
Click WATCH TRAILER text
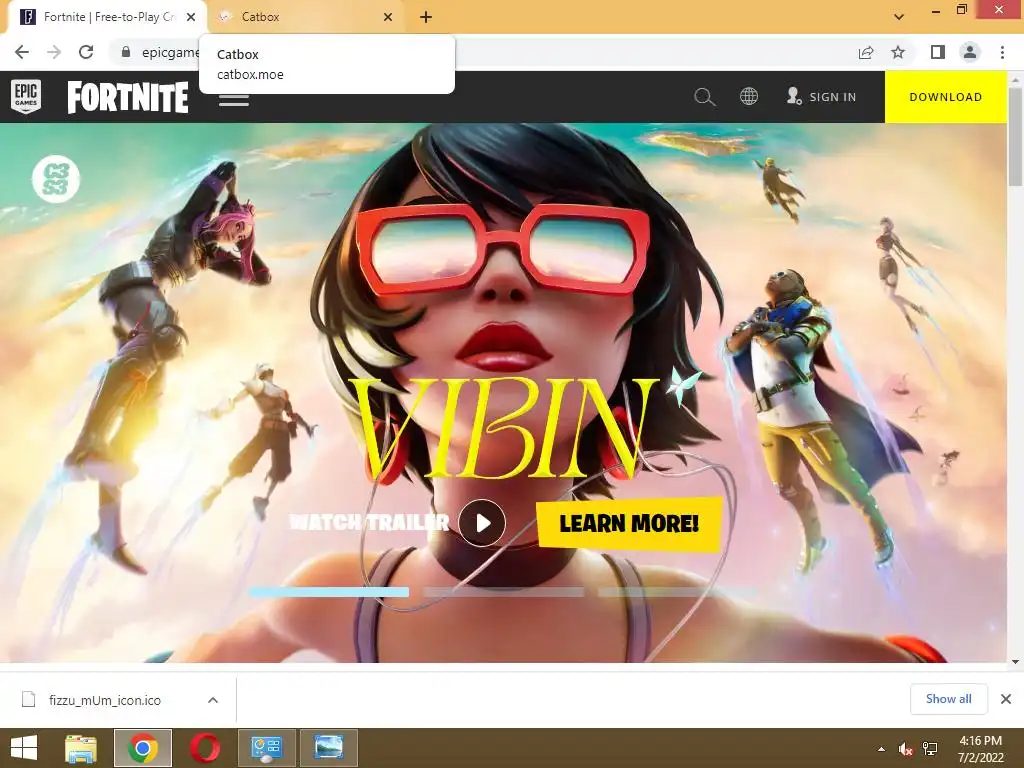point(369,522)
